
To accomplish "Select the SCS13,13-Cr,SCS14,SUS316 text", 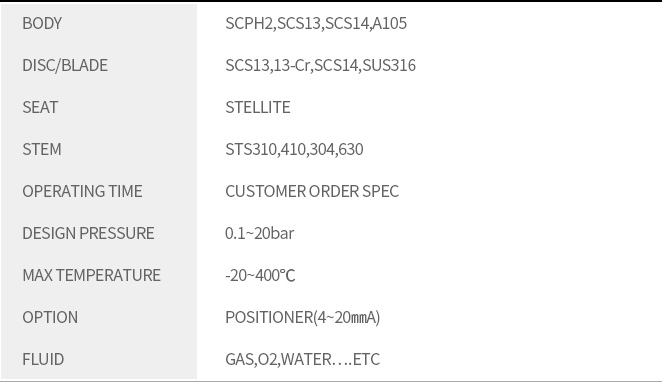I will (320, 65).
